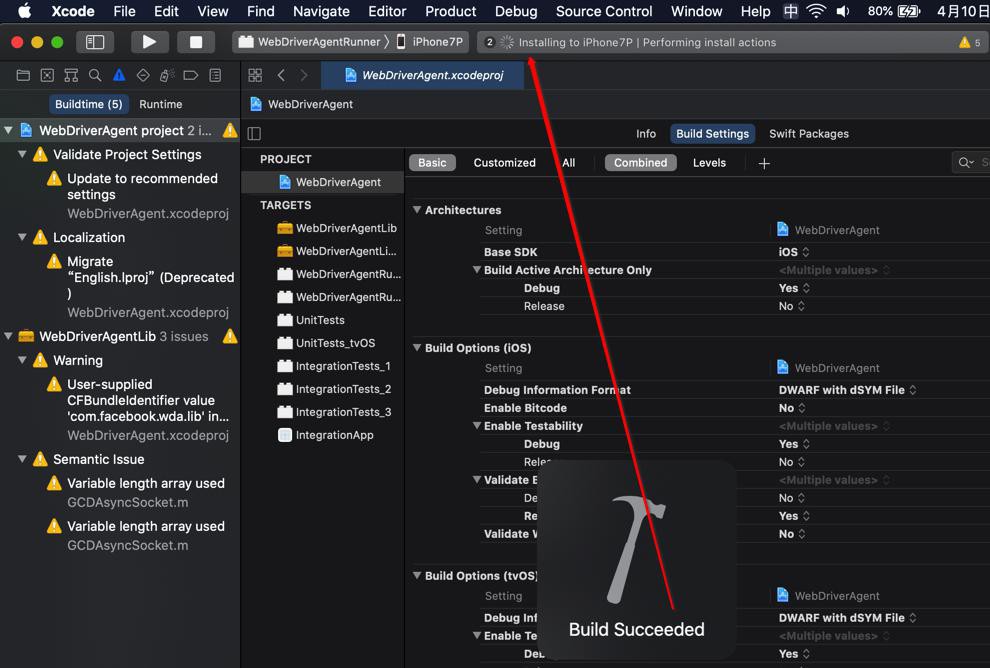Collapse the Architectures section
Viewport: 990px width, 668px height.
pos(417,210)
